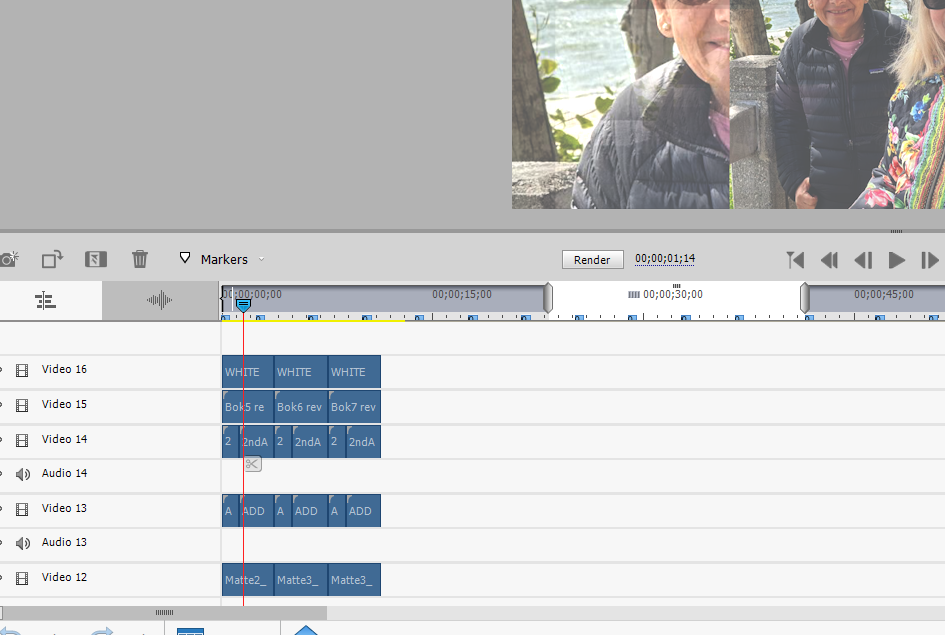Click the scissors split icon under the 2ndA clip
Screen dimensions: 945x635
point(252,464)
